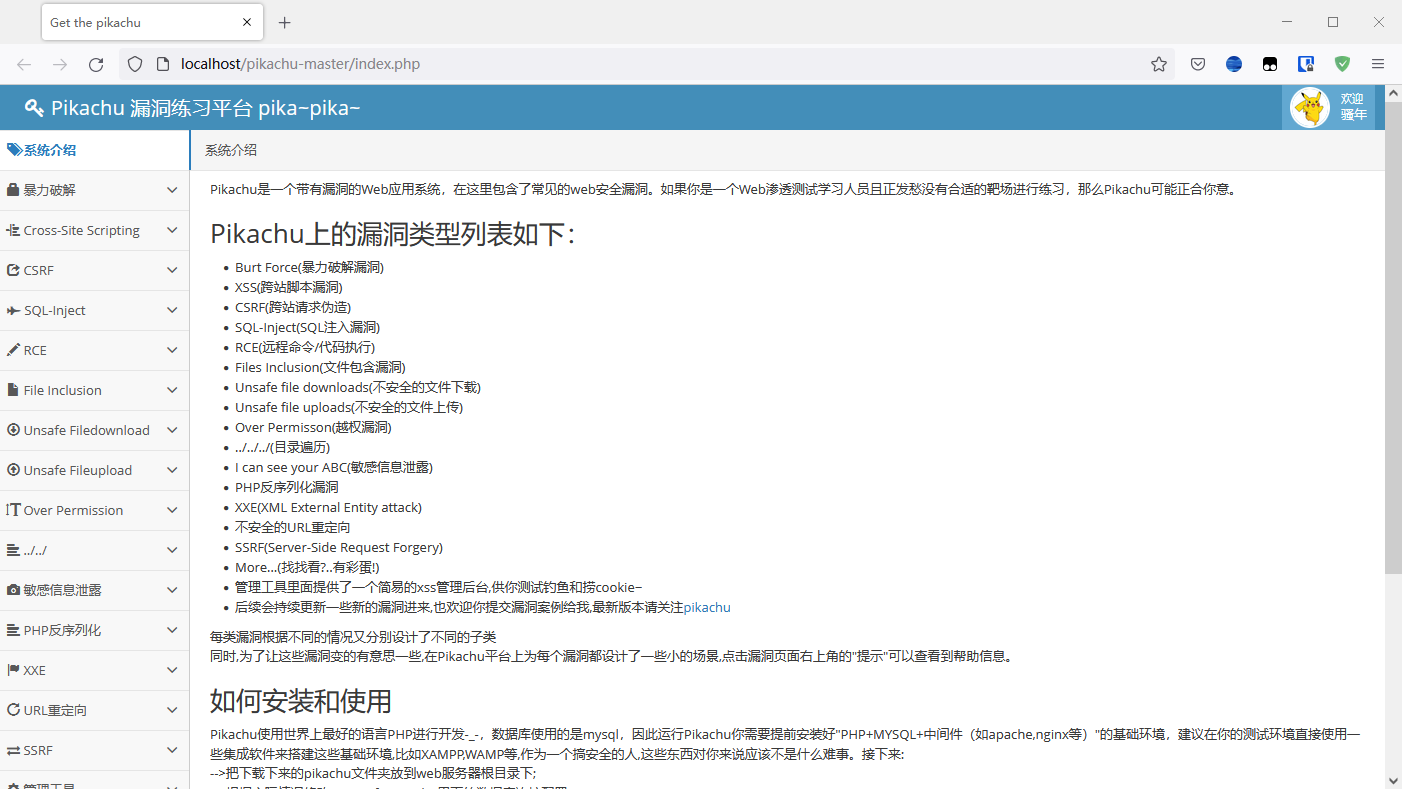
Task: Expand the CSRF category chevron
Action: [x=171, y=270]
